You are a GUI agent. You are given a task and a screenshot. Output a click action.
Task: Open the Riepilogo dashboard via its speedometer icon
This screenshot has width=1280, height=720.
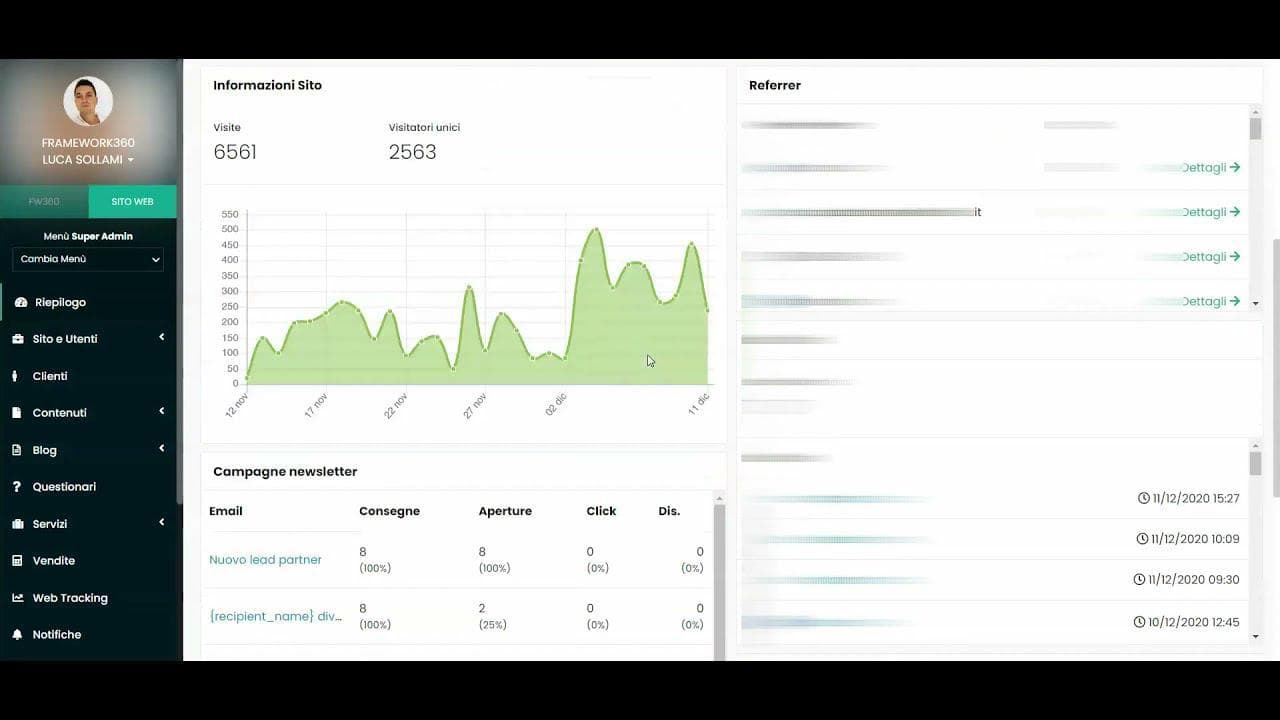pos(21,301)
